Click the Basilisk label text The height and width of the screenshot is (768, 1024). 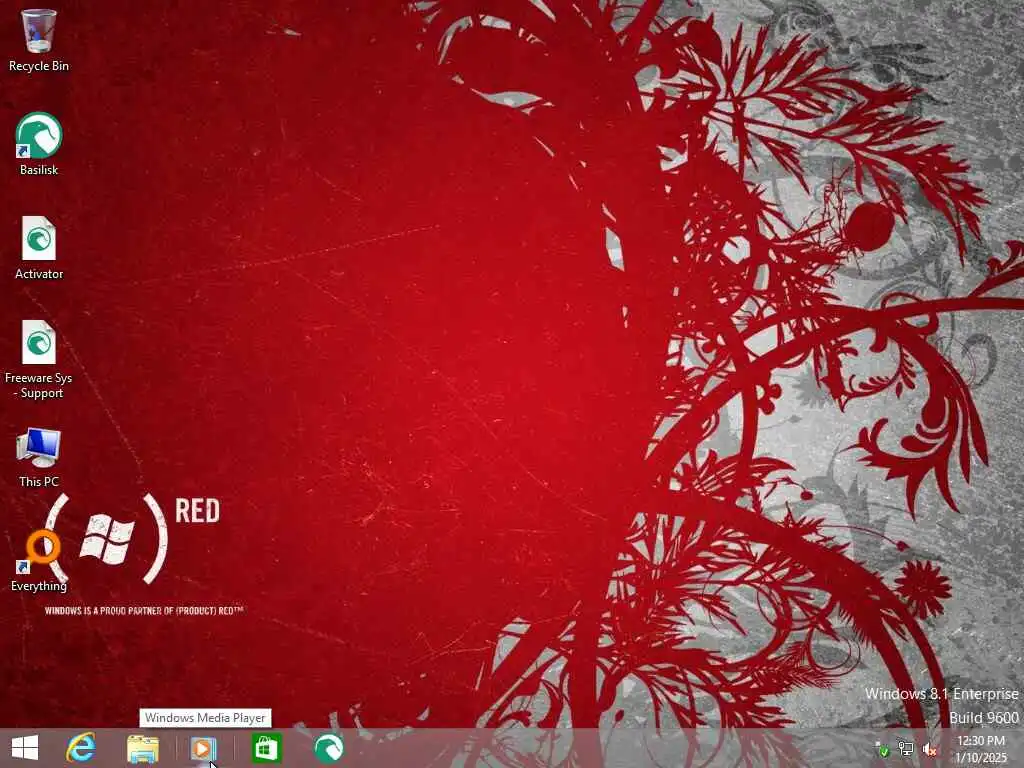coord(39,170)
